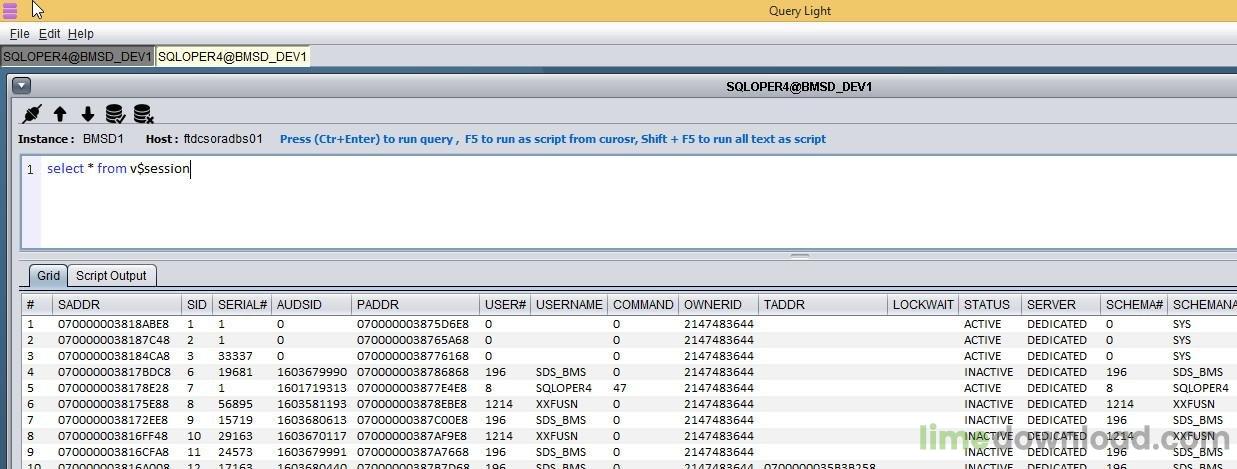Open the Edit menu
Image resolution: width=1237 pixels, height=469 pixels.
49,34
